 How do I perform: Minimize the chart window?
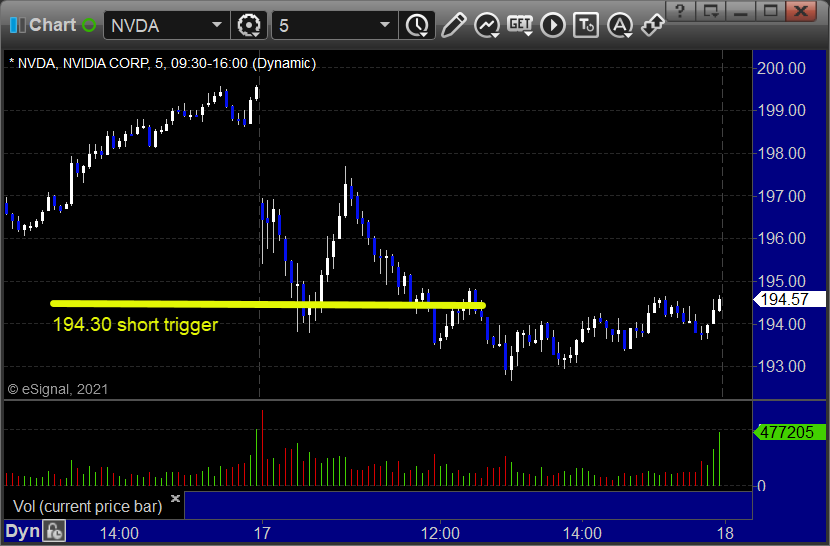click(741, 11)
